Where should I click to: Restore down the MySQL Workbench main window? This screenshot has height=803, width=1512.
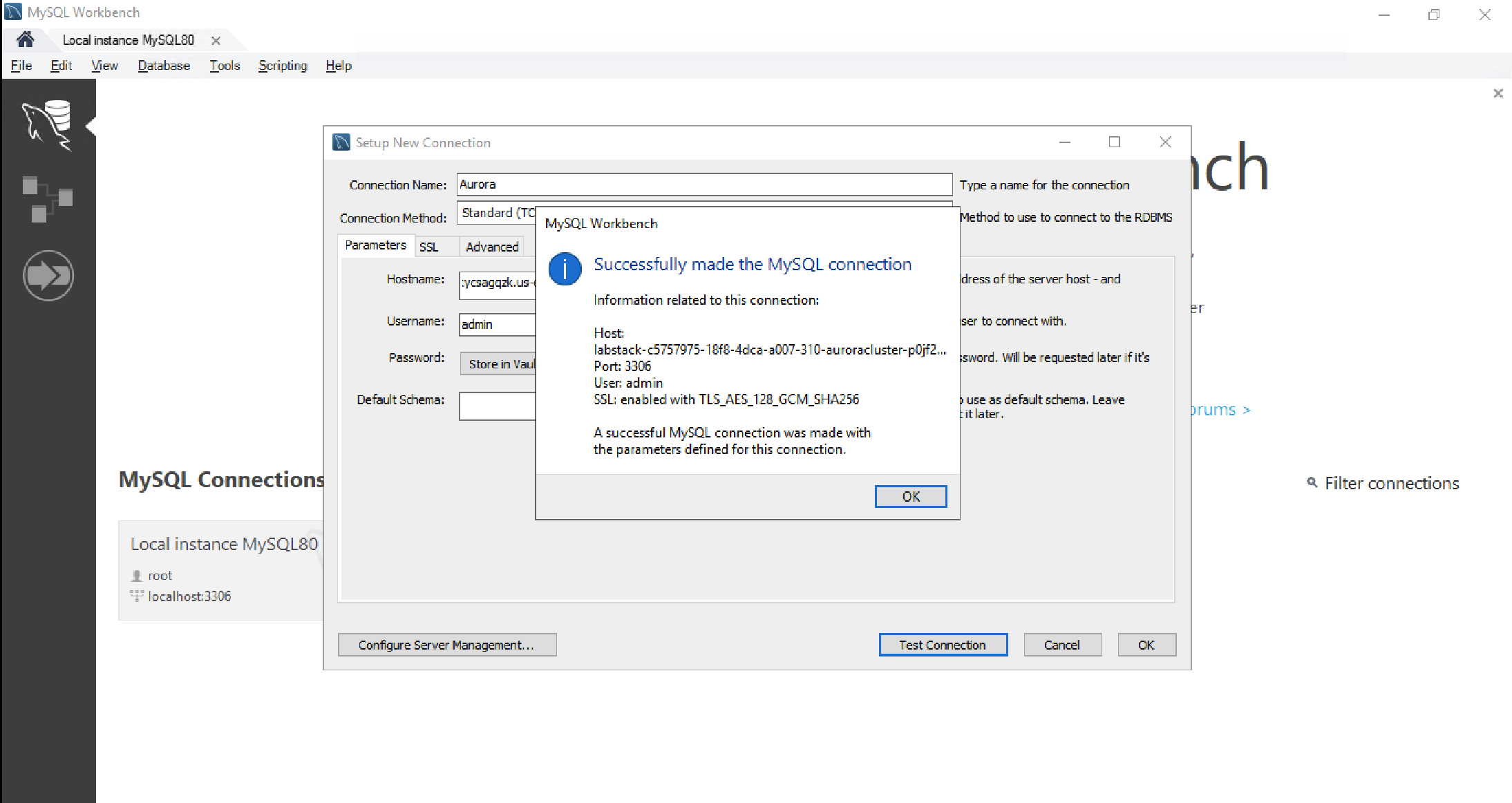pos(1434,15)
